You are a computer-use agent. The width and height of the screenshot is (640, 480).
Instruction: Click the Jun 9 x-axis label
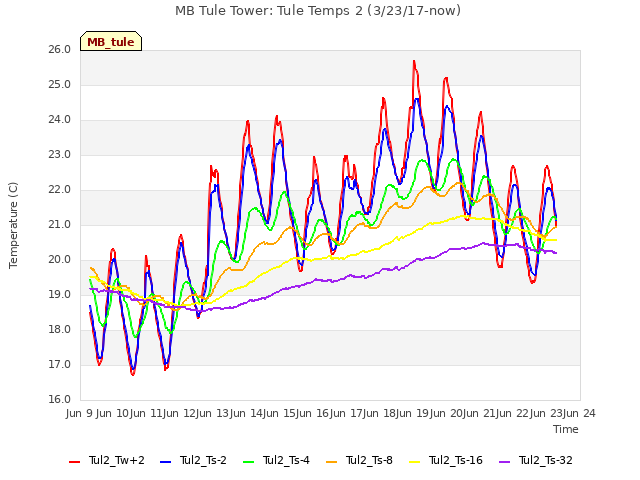click(x=80, y=414)
